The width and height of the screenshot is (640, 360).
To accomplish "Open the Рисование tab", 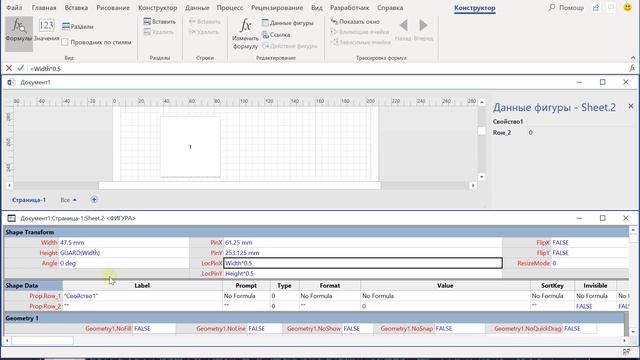I will coord(113,8).
